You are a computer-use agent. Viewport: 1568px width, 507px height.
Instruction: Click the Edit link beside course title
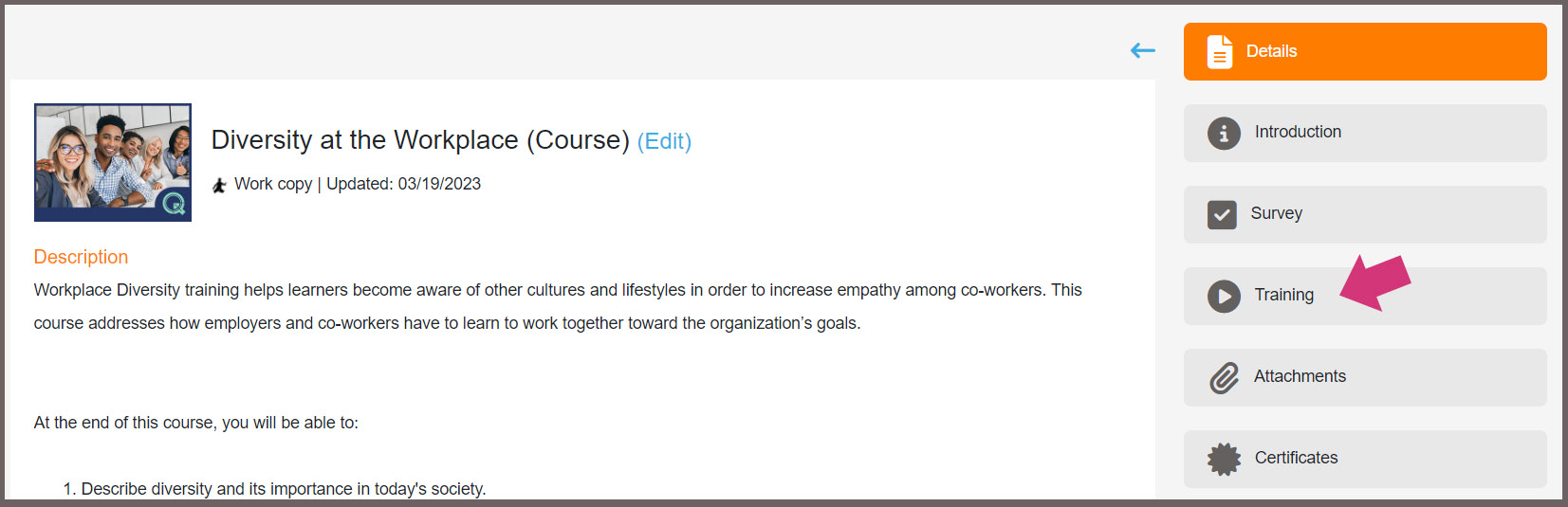(664, 141)
